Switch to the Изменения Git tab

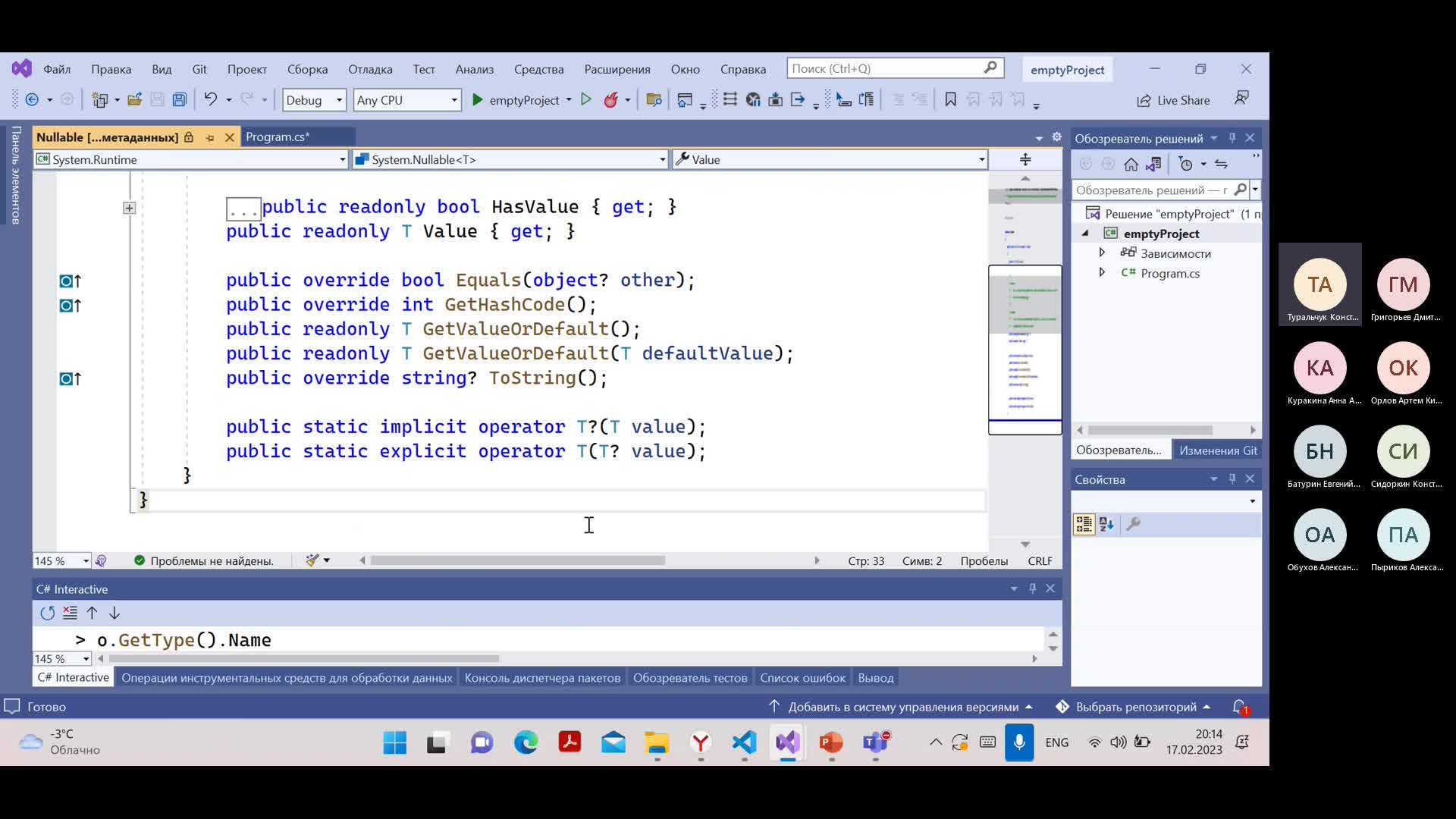tap(1218, 450)
